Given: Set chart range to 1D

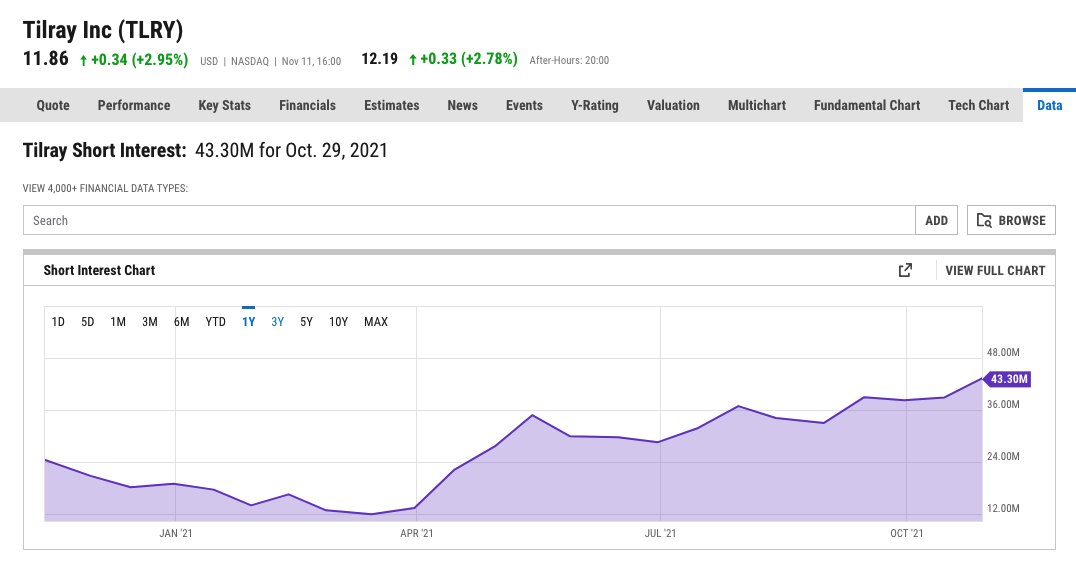Looking at the screenshot, I should coord(58,321).
